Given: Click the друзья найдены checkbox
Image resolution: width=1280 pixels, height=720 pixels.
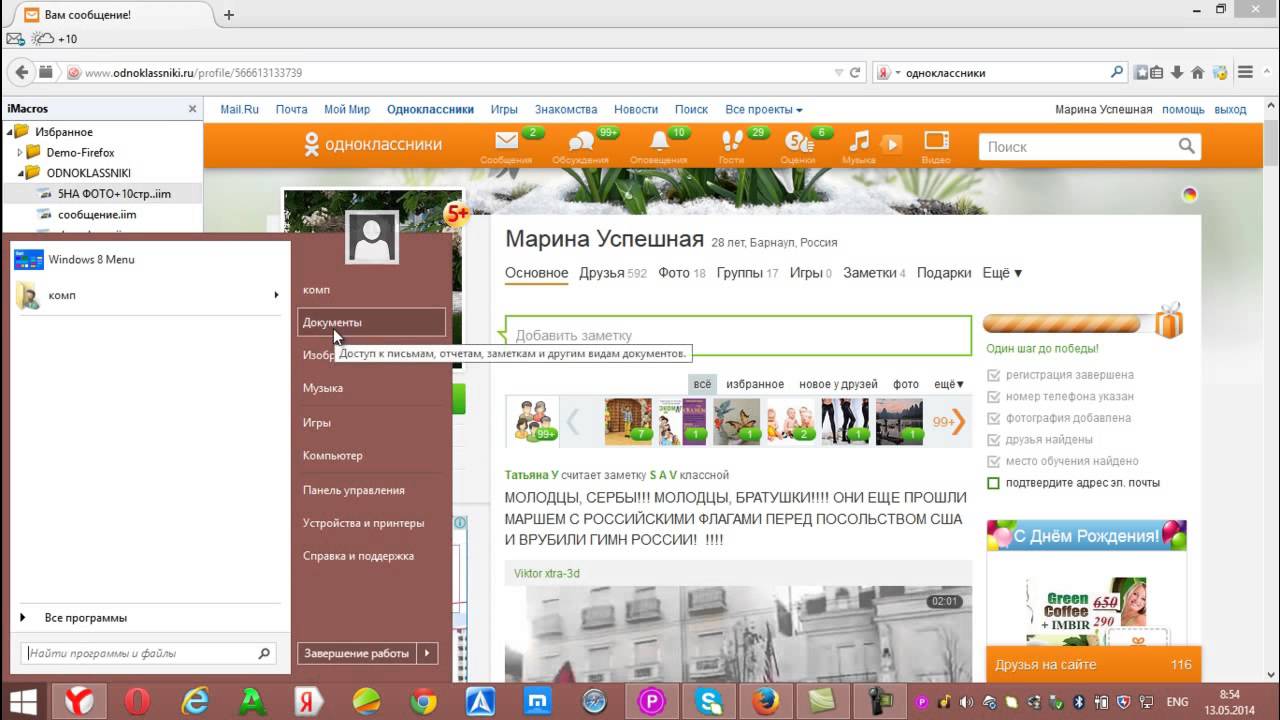Looking at the screenshot, I should pos(993,440).
